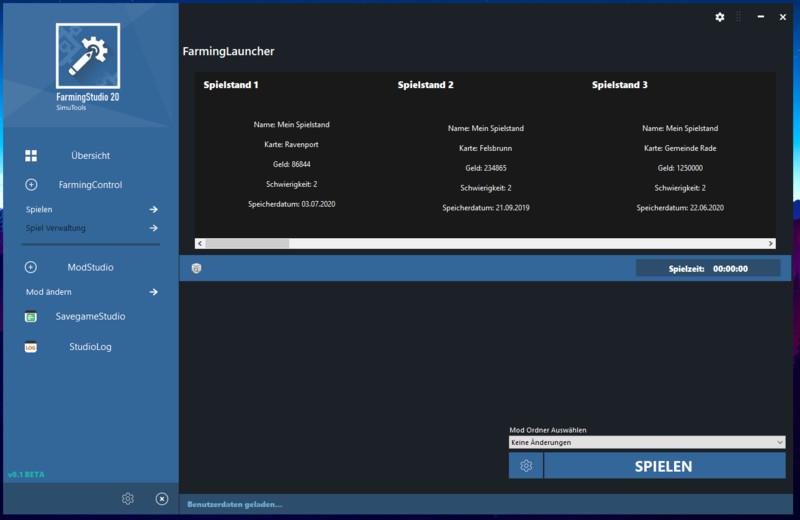Open settings gear in title bar

tap(720, 17)
